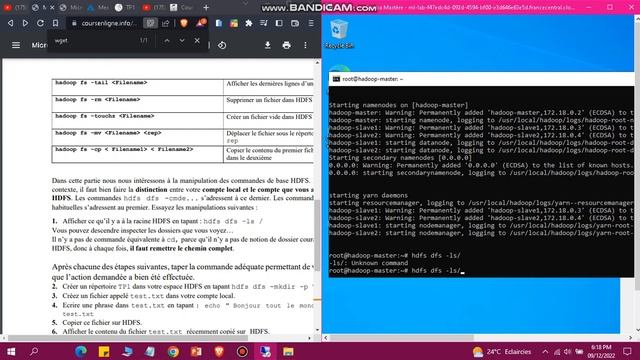Screen dimensions: 640x360
Task: Open the Brave wallet icon
Action: coord(295,23)
